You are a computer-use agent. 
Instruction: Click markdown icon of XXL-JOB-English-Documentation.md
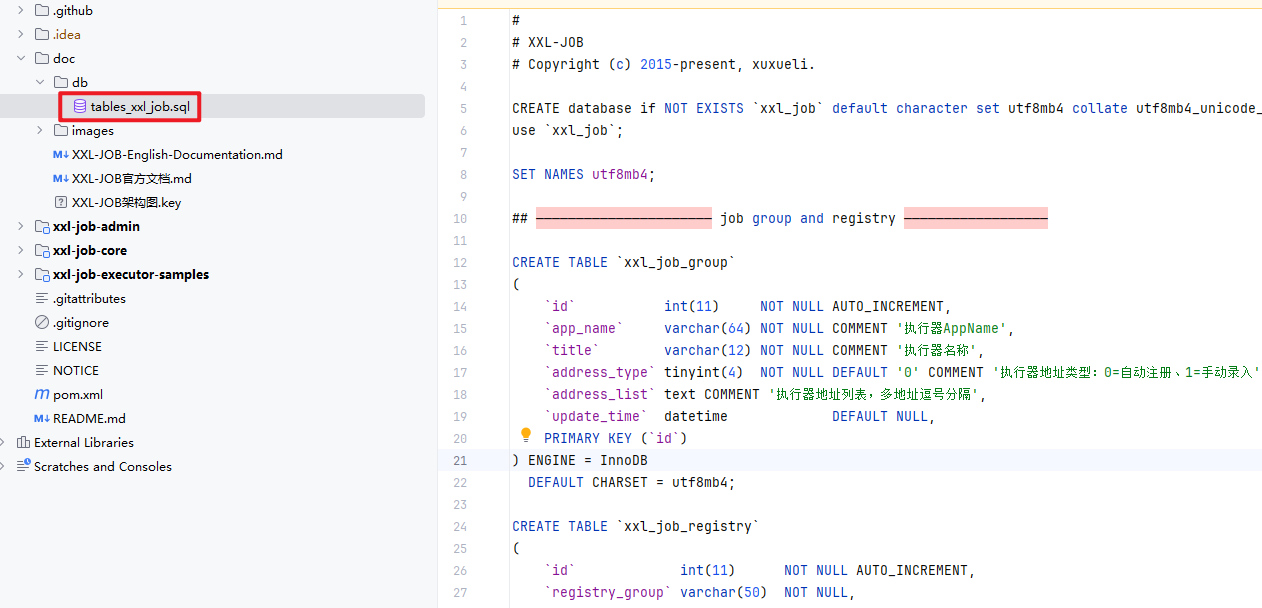coord(60,154)
